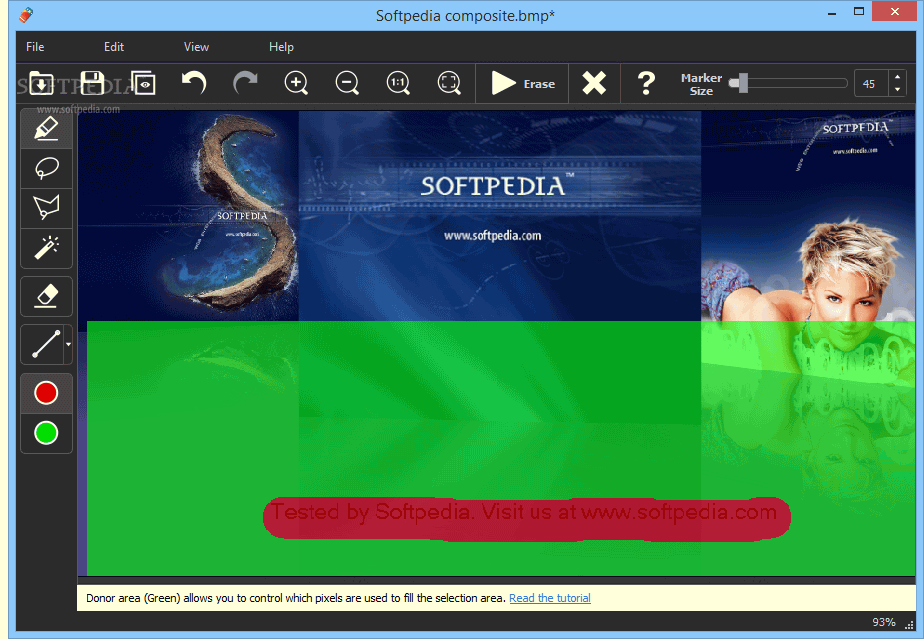Open the Edit menu

coord(114,47)
